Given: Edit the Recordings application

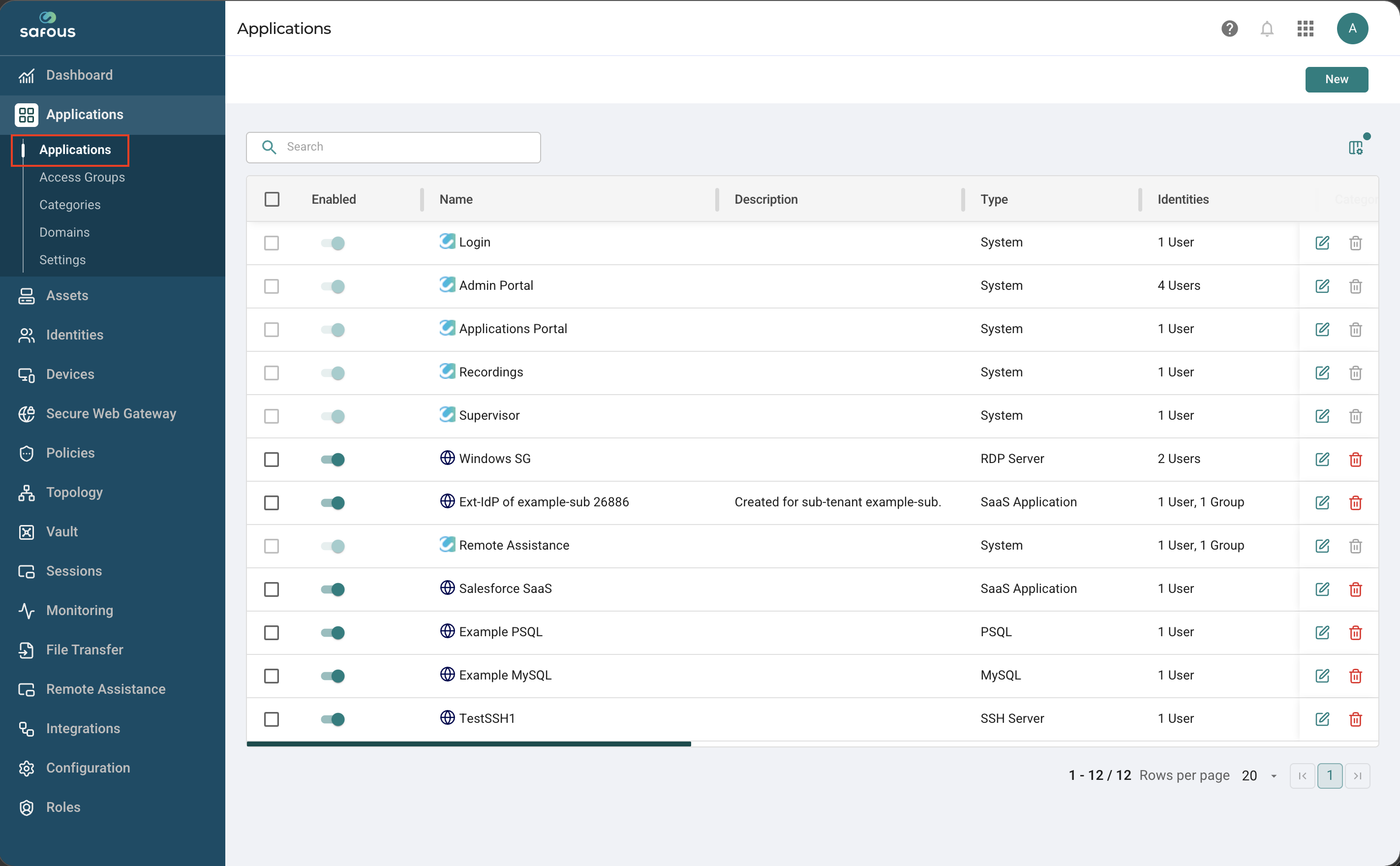Looking at the screenshot, I should point(1322,373).
